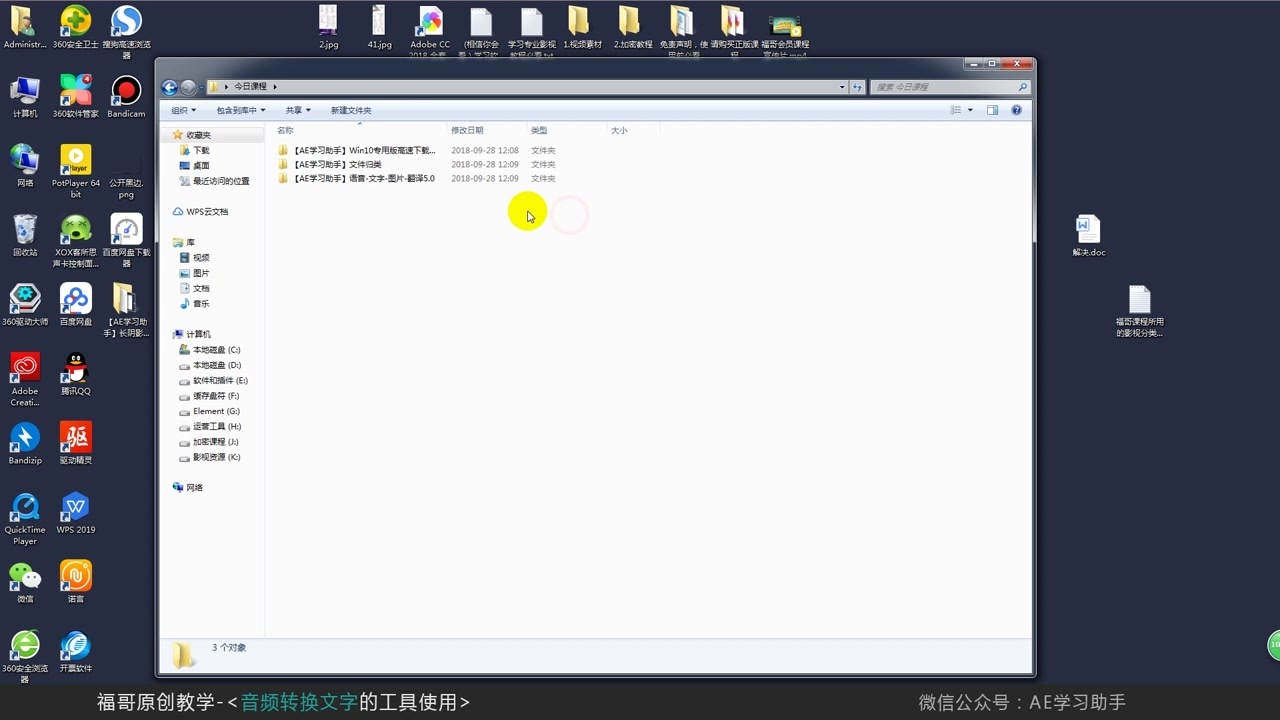Select the WPS 2019 desktop icon
1280x720 pixels.
(75, 512)
